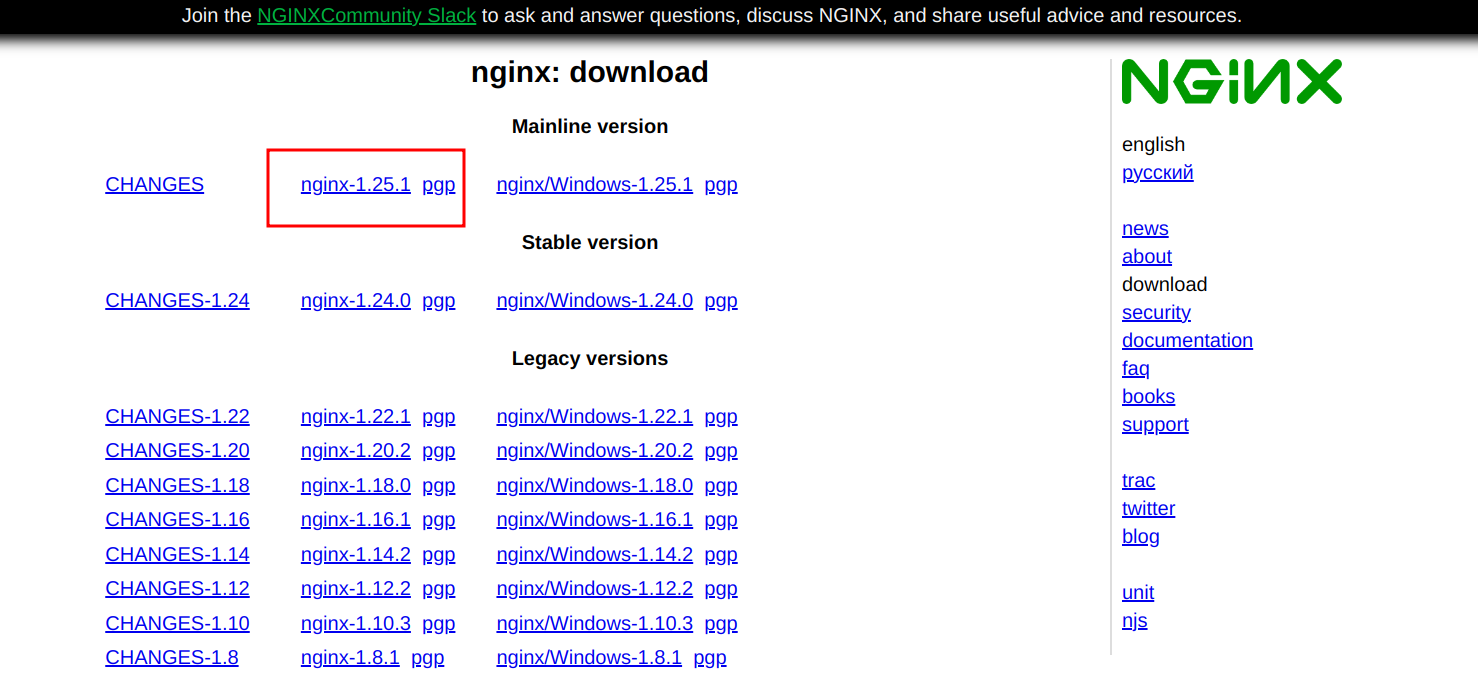Open pgp signature for nginx-1.25.1

tap(439, 184)
